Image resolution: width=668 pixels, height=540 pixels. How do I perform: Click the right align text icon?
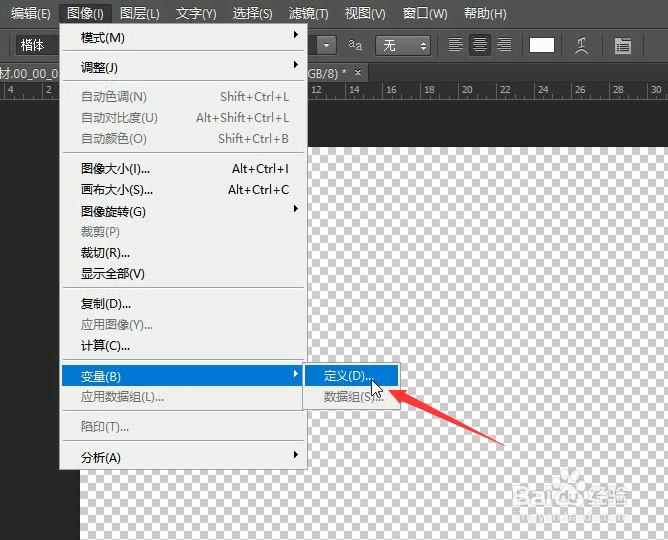point(504,45)
